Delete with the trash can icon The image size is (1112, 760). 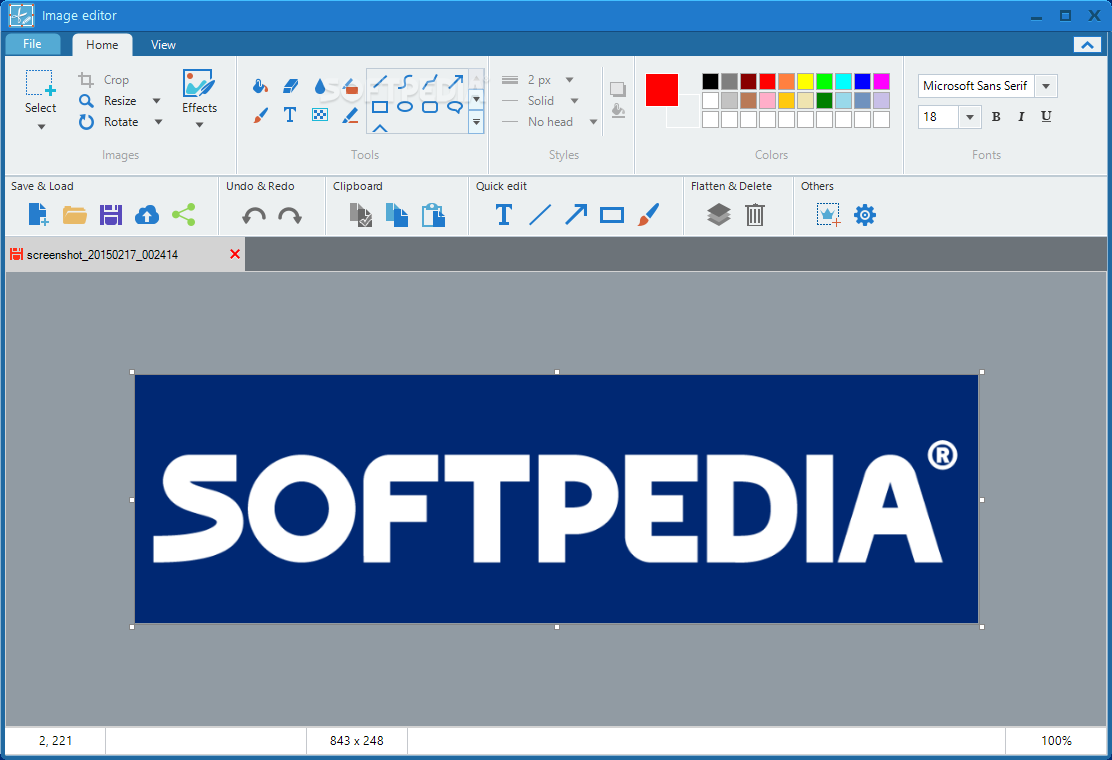[x=755, y=214]
